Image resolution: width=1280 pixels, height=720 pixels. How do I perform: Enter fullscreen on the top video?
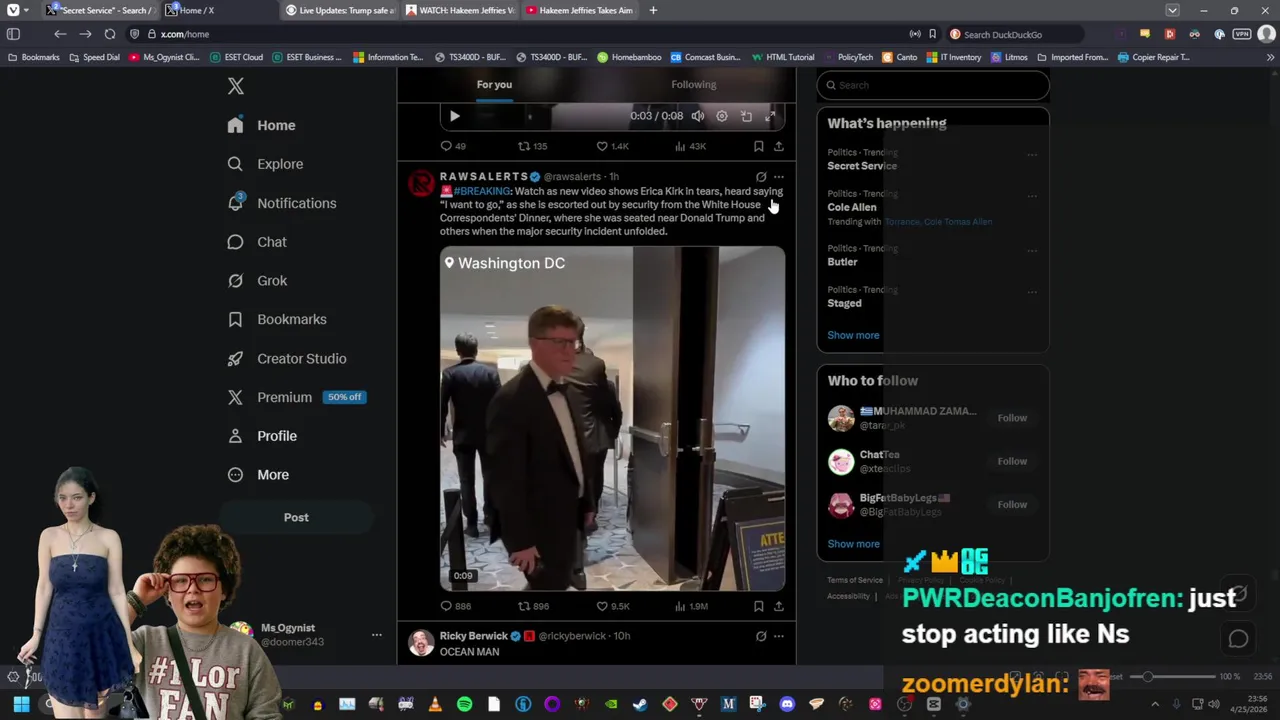pos(770,116)
